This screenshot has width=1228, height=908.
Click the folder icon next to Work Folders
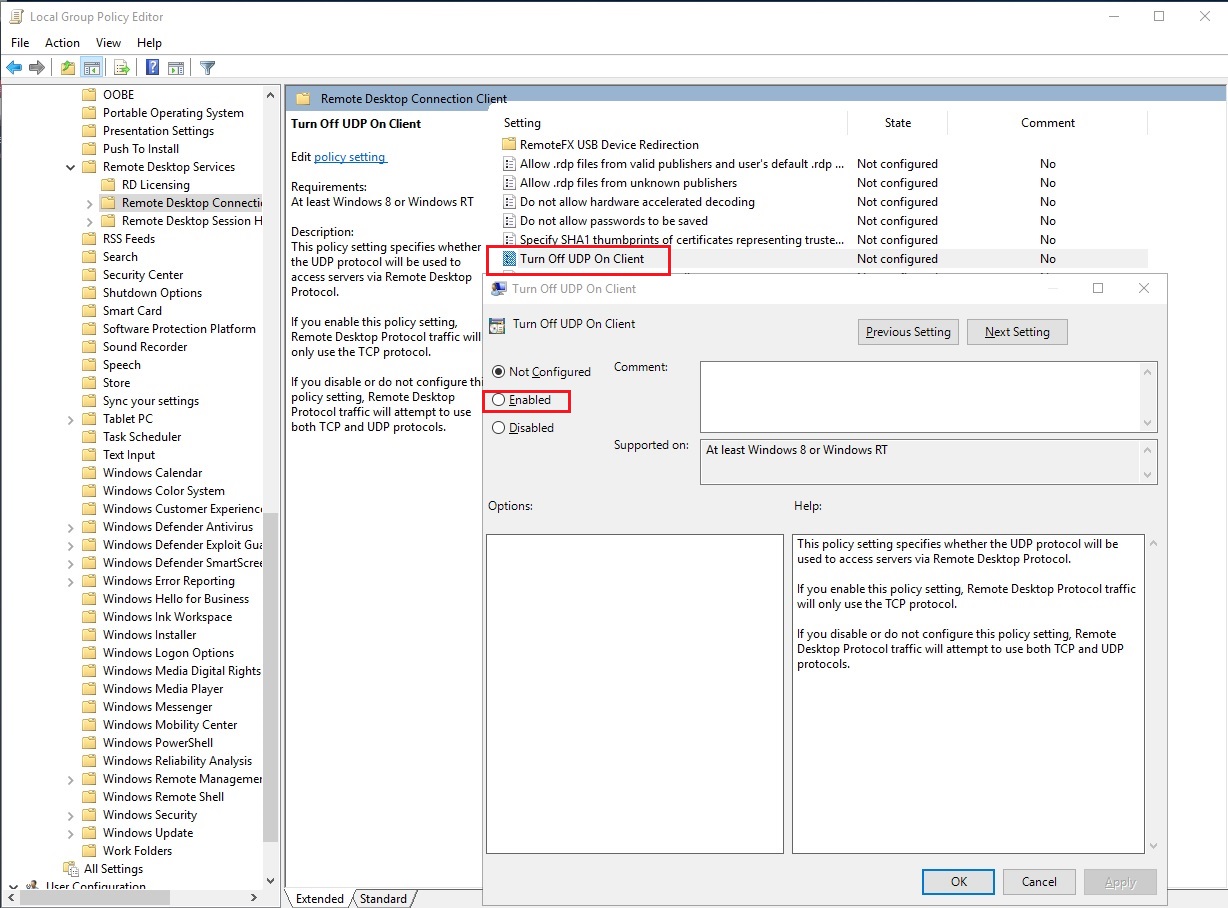point(89,851)
